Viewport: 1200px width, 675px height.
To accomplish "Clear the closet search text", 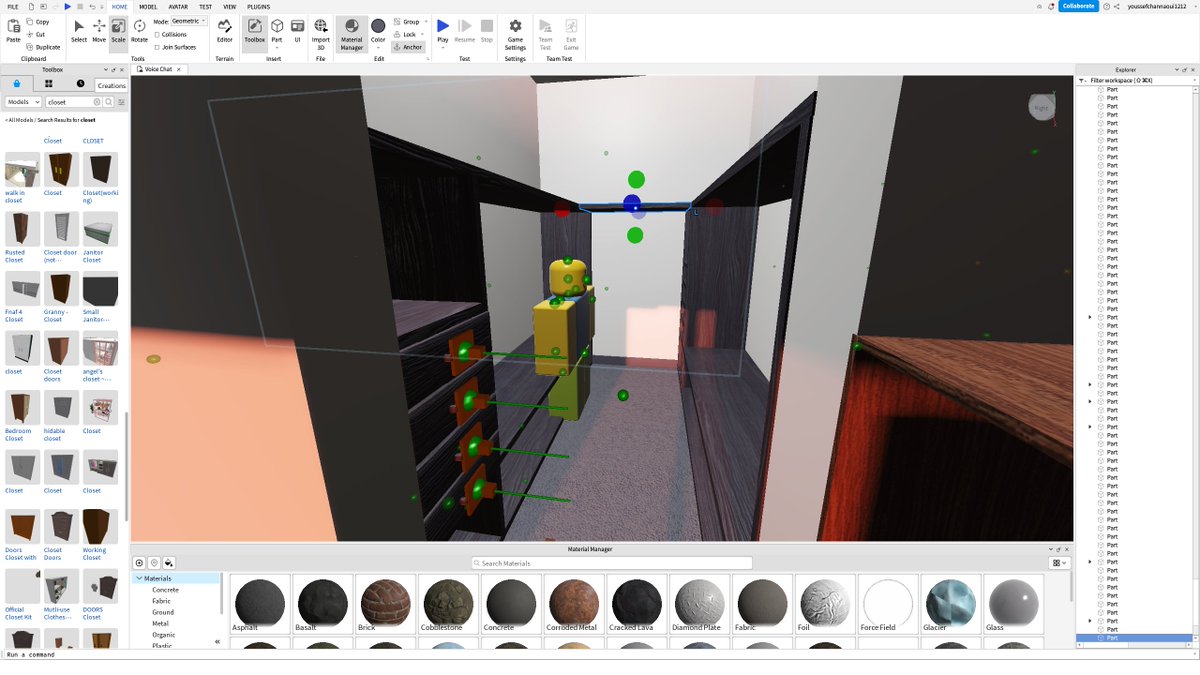I will coord(98,102).
